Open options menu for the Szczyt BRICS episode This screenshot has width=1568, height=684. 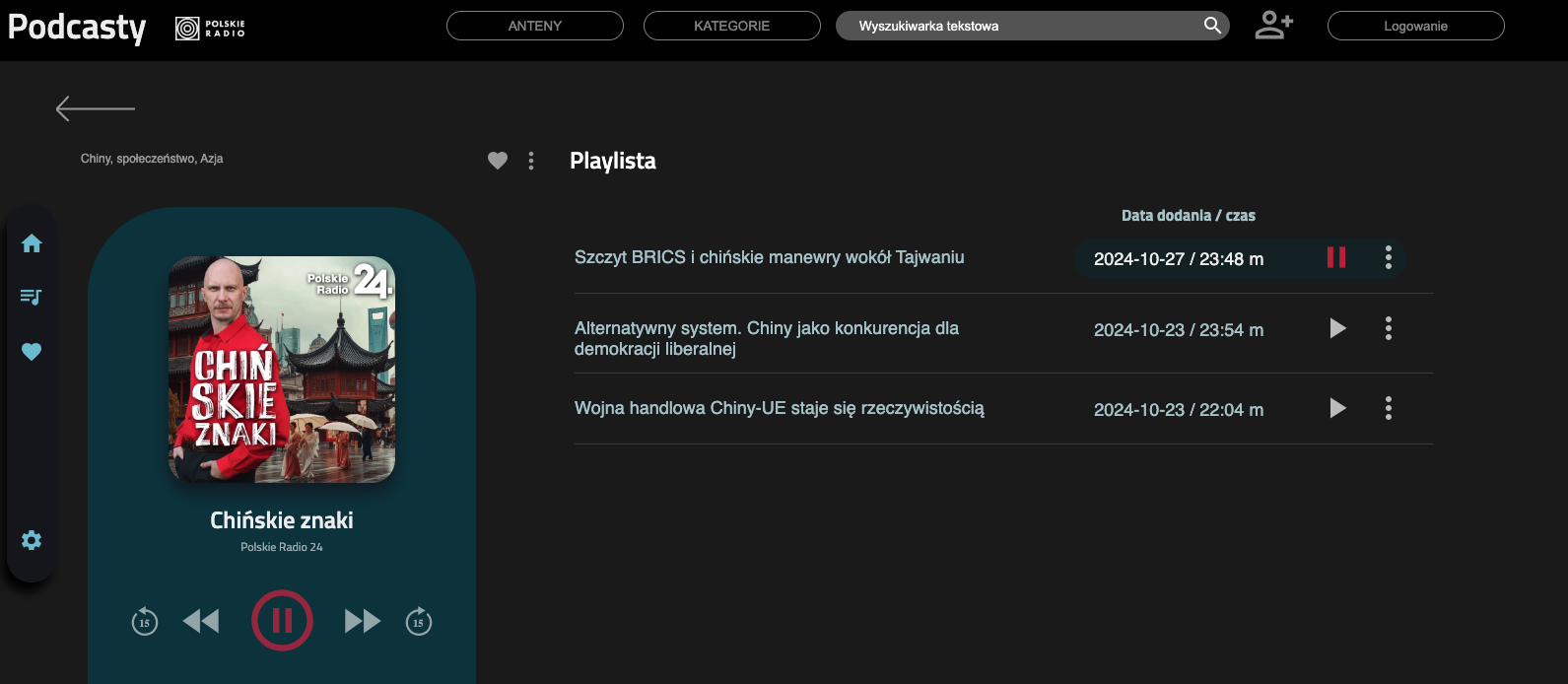[1389, 258]
